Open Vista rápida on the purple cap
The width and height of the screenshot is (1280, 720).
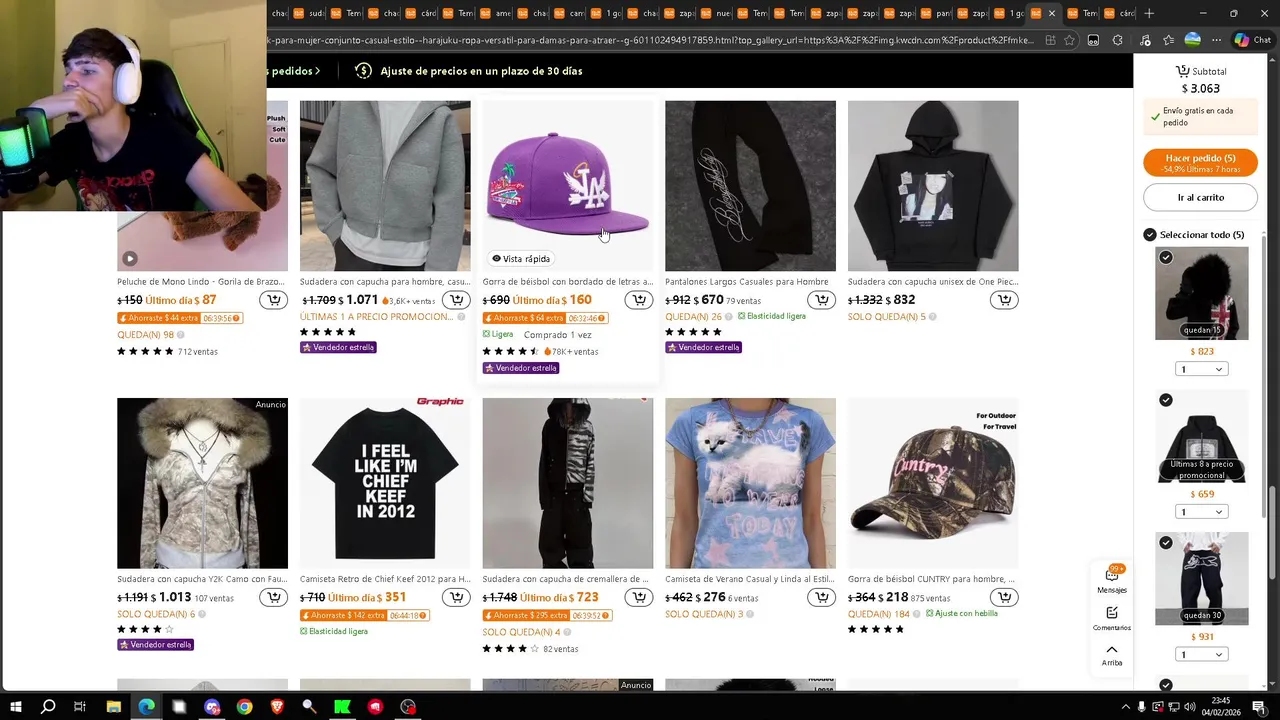click(x=521, y=259)
